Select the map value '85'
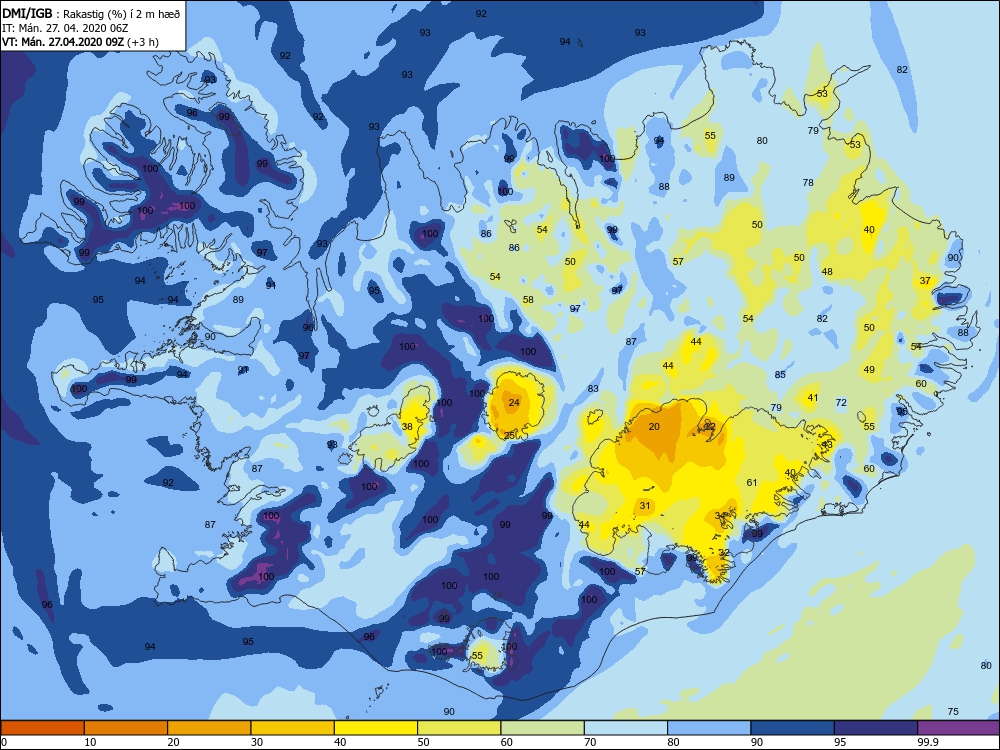Viewport: 1000px width, 750px height. [x=780, y=374]
